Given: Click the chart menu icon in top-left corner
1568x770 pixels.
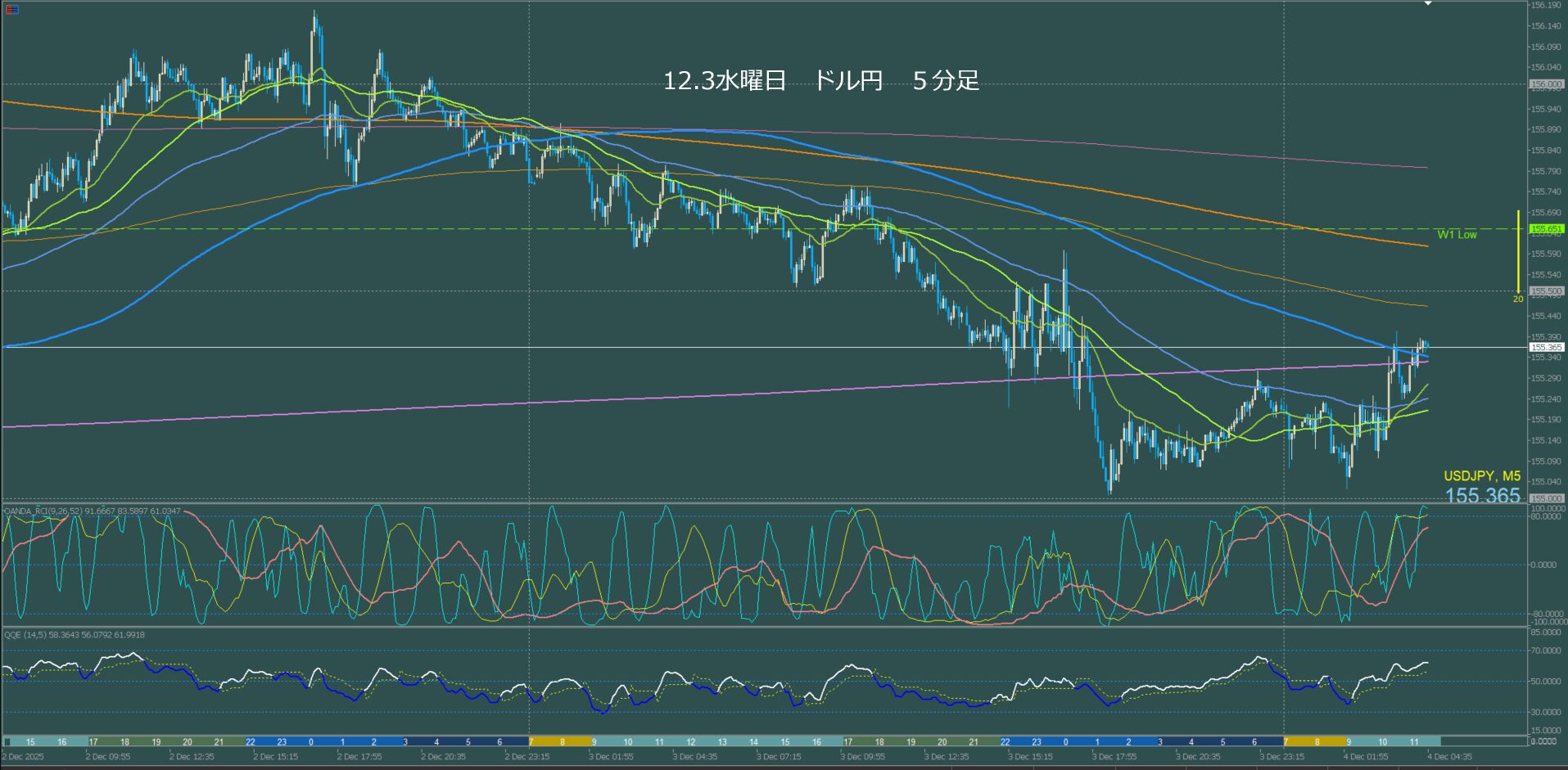Looking at the screenshot, I should [x=12, y=10].
